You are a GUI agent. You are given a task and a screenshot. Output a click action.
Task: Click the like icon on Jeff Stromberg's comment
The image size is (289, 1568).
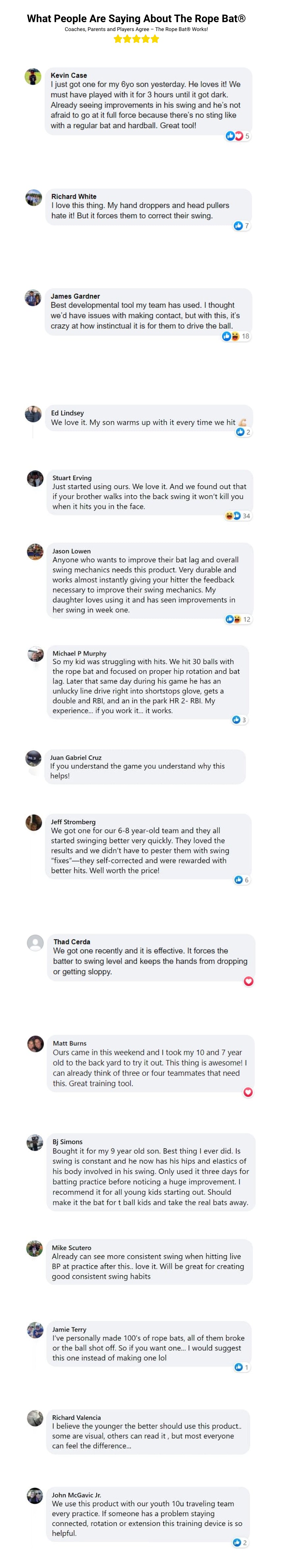[238, 880]
